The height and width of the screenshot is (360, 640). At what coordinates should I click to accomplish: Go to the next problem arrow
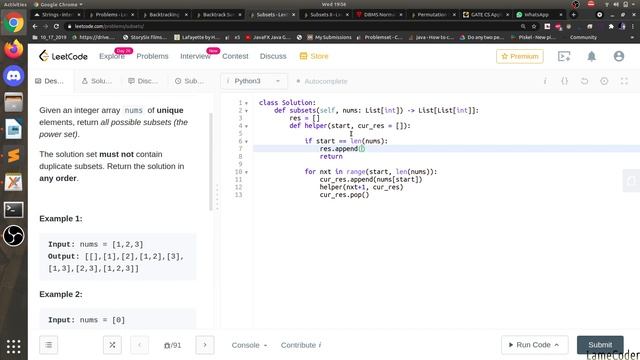[x=205, y=345]
